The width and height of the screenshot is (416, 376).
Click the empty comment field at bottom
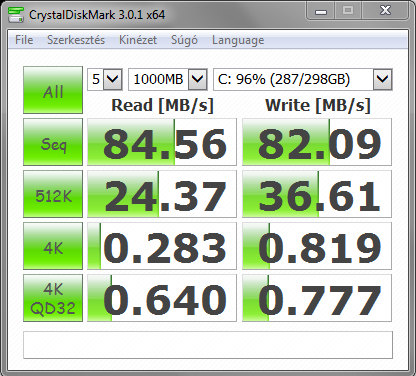tap(208, 345)
